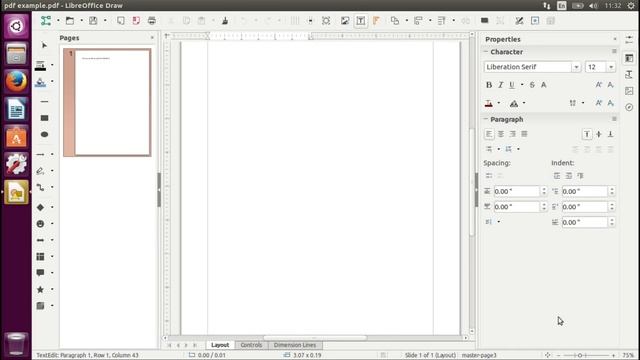640x360 pixels.
Task: Open the highlighting color dropdown arrow
Action: click(x=524, y=103)
